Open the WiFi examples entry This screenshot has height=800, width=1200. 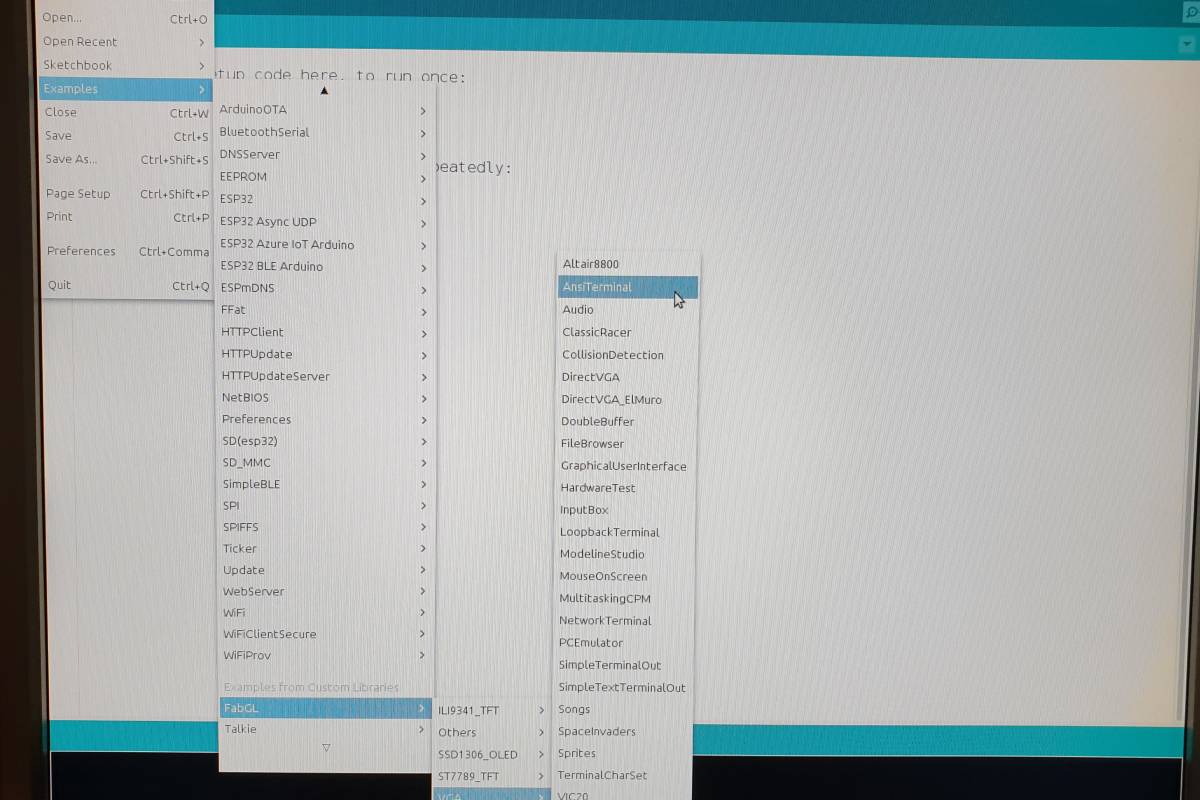coord(325,613)
